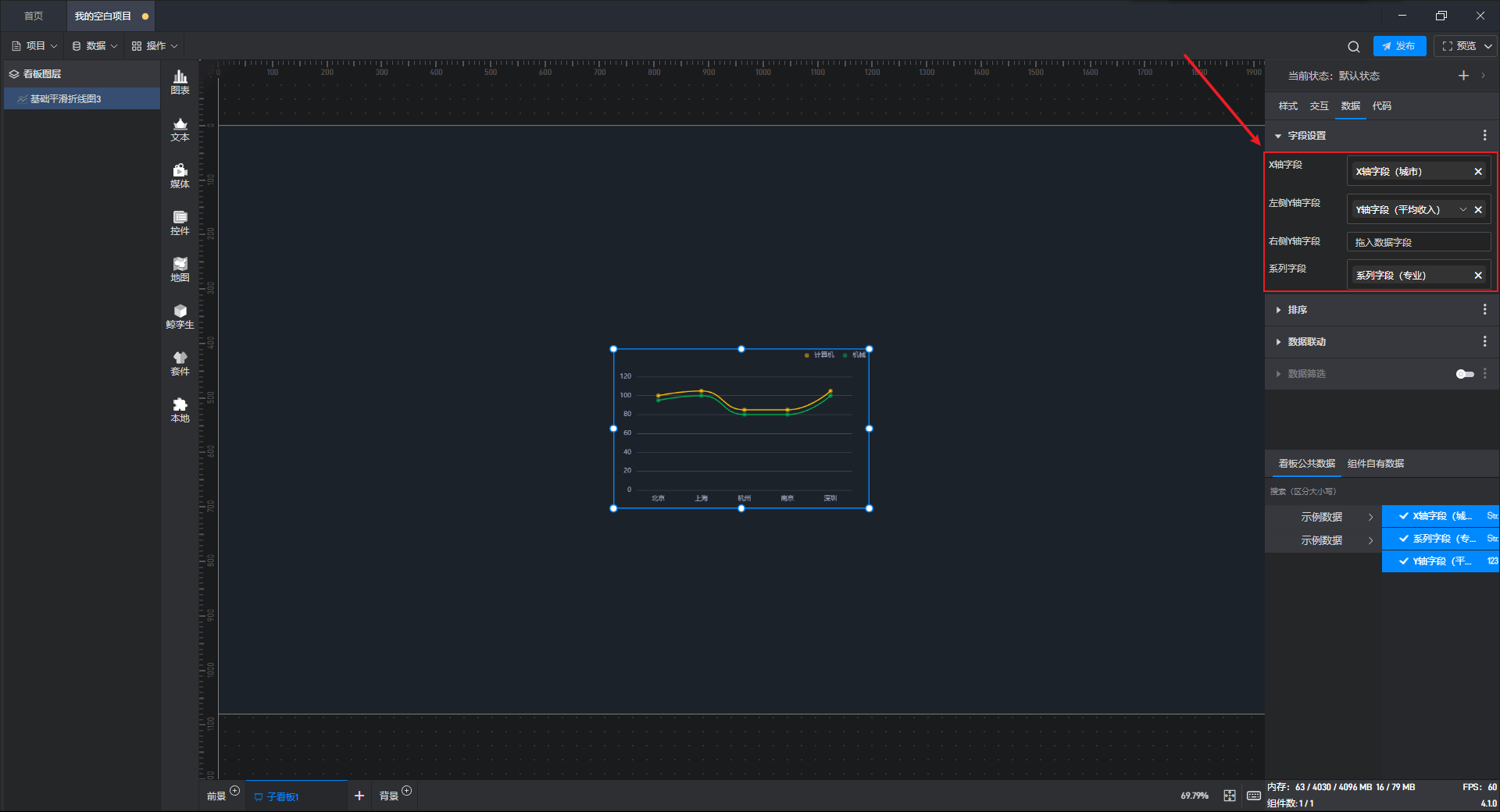
Task: Remove the X轴字段 (城市) field
Action: [x=1478, y=172]
